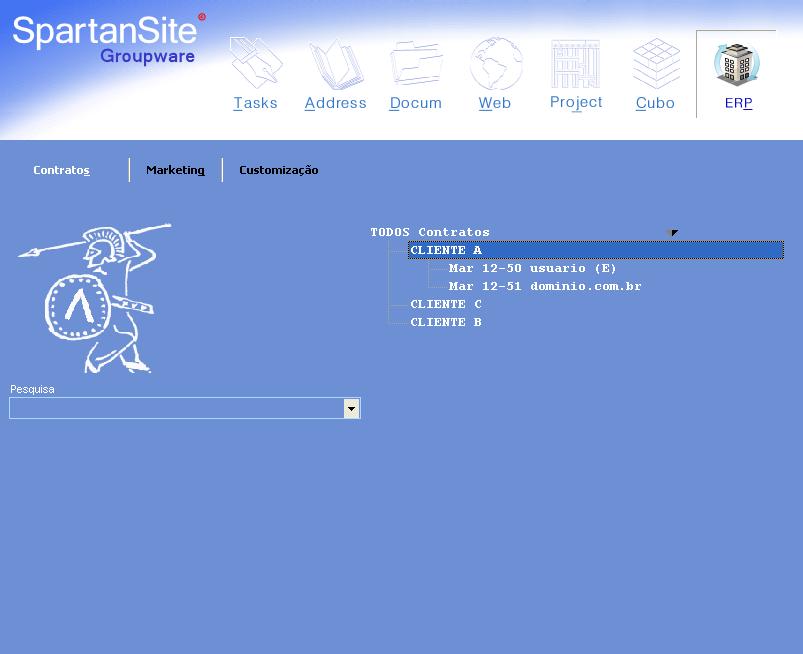803x654 pixels.
Task: Expand the Pesquisa dropdown arrow
Action: pos(351,408)
